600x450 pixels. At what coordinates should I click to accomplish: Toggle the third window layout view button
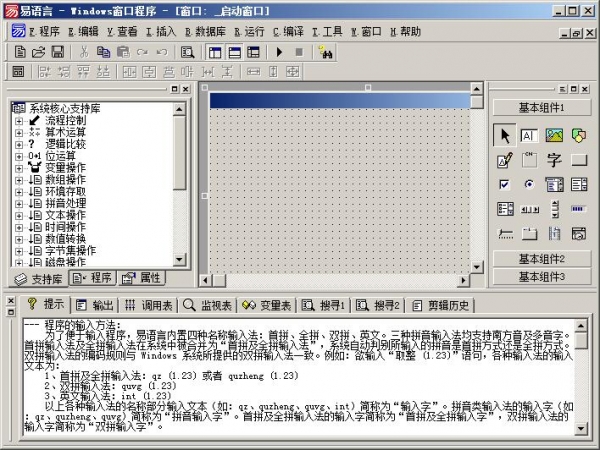[253, 52]
